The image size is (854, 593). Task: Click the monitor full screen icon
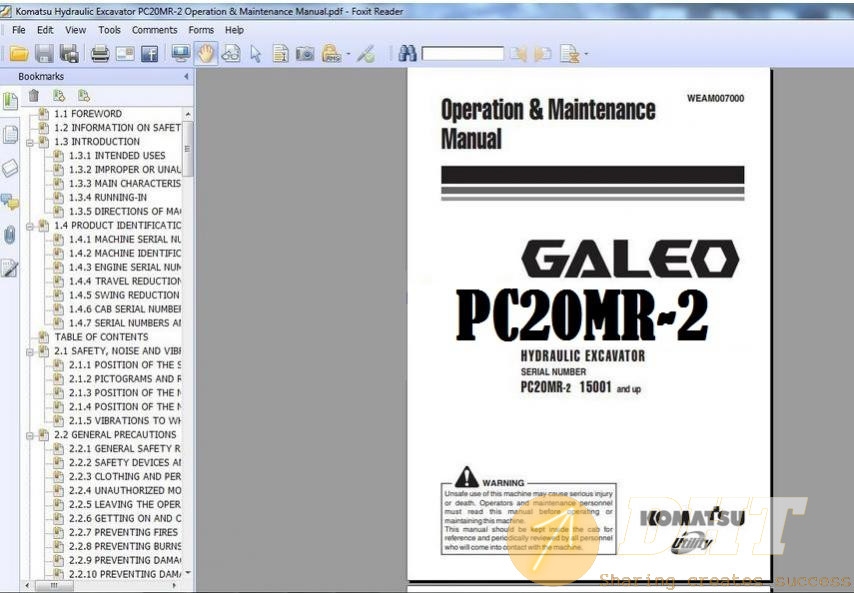180,53
